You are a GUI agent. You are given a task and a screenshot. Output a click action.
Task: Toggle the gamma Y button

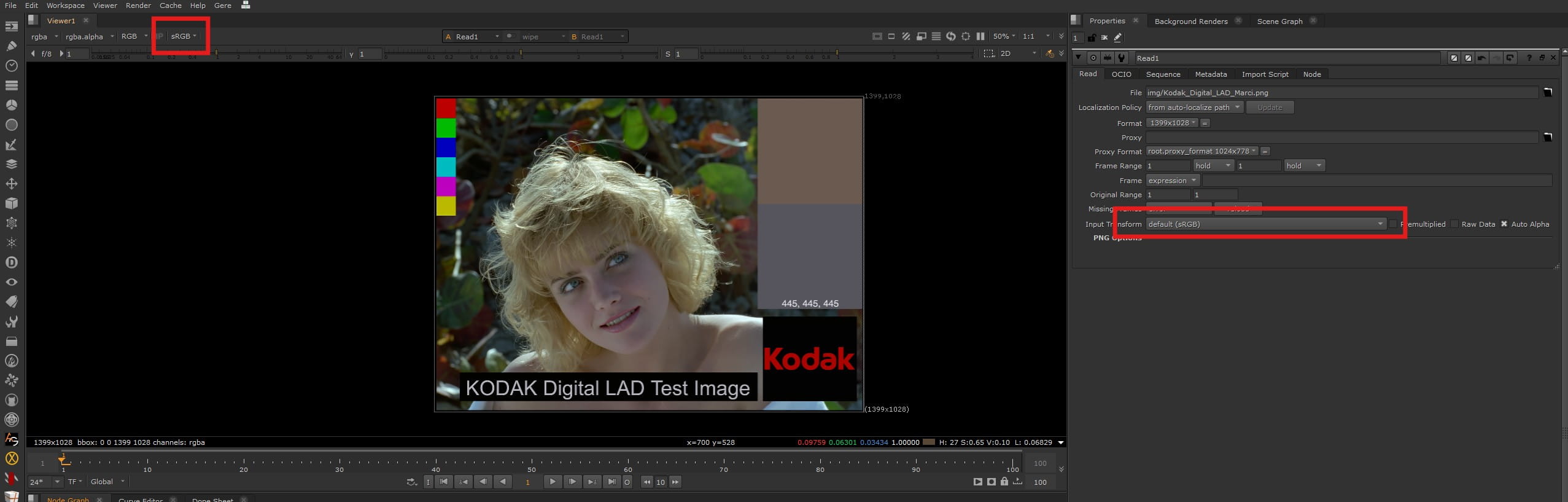coord(351,54)
